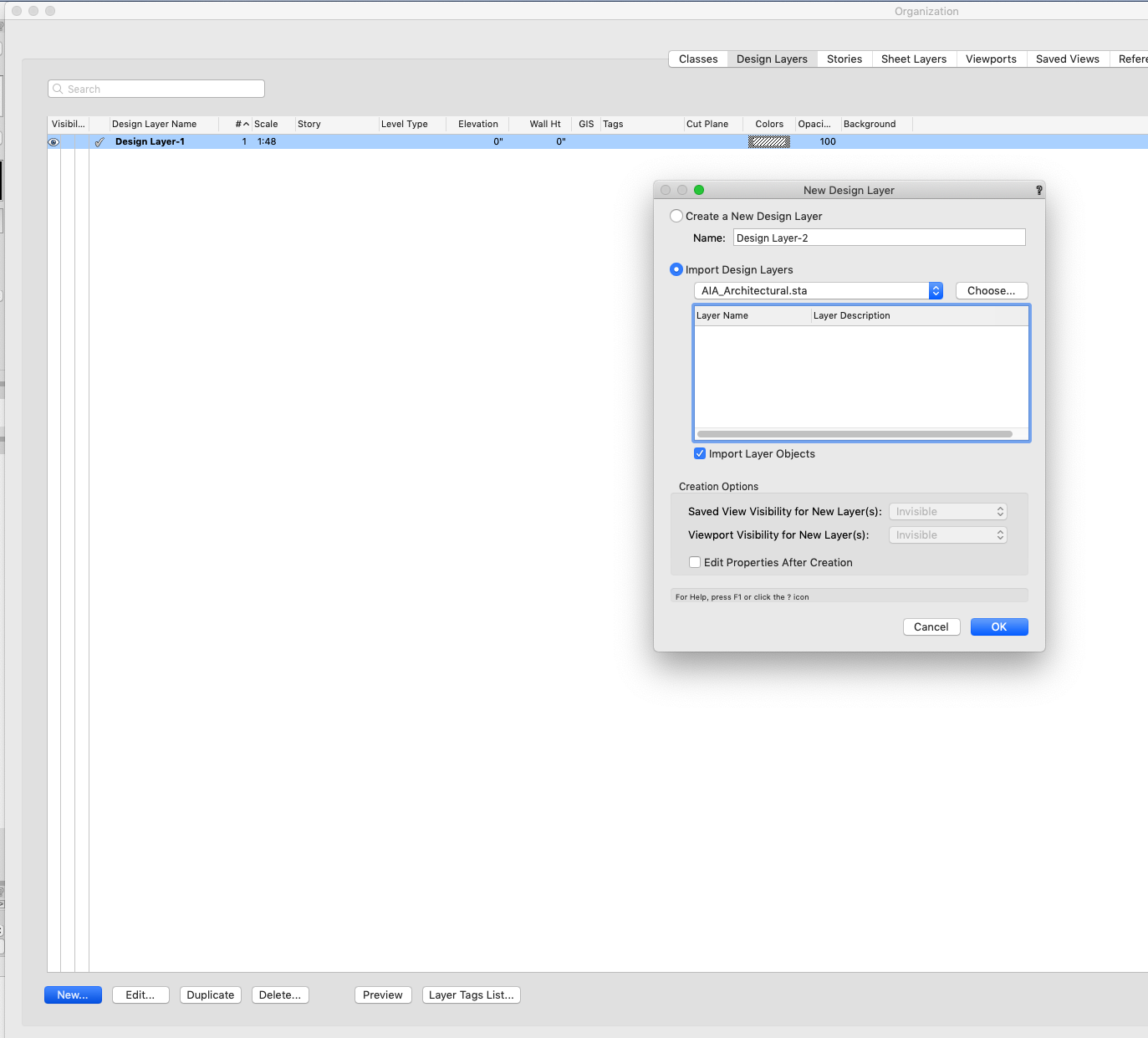The image size is (1148, 1038).
Task: Click the sort arrow in # column
Action: tap(246, 125)
